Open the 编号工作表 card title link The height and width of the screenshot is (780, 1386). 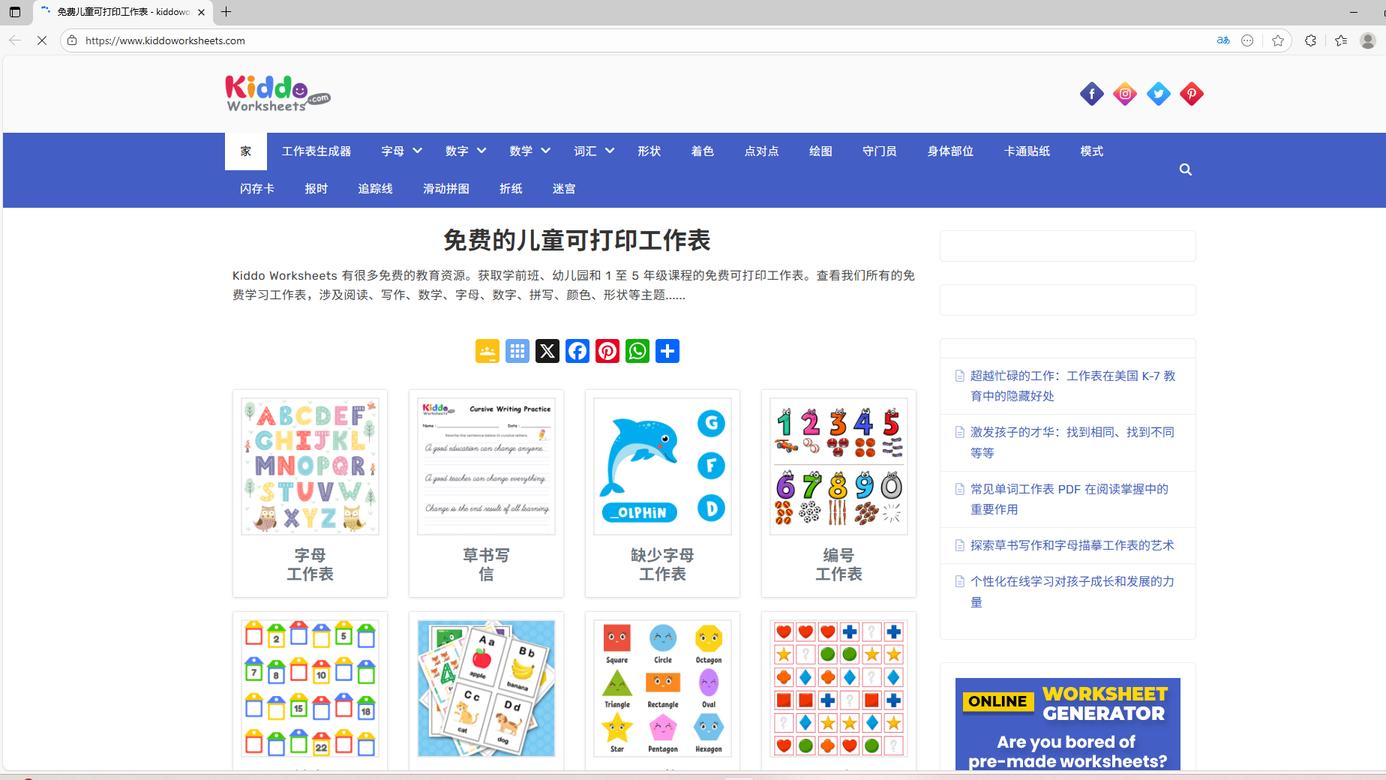[838, 564]
